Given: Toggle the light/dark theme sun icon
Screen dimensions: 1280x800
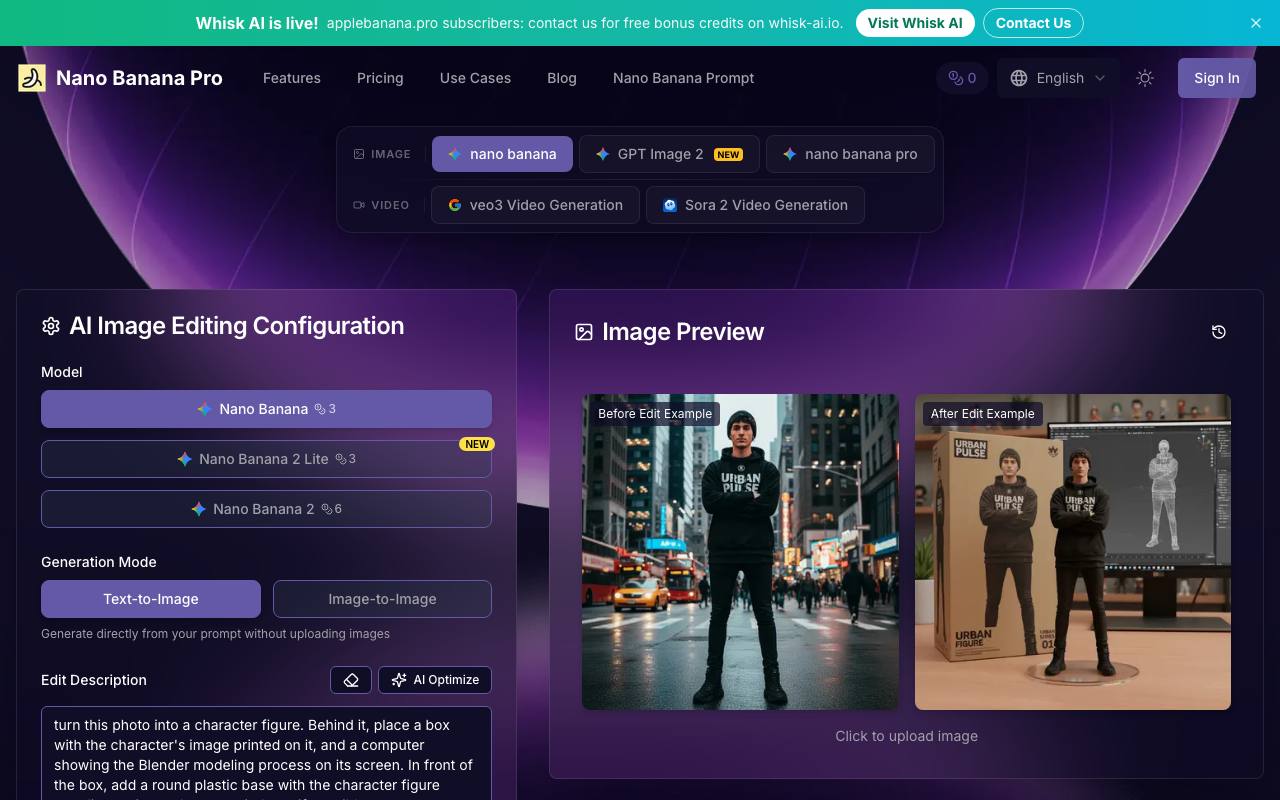Looking at the screenshot, I should click(1145, 78).
